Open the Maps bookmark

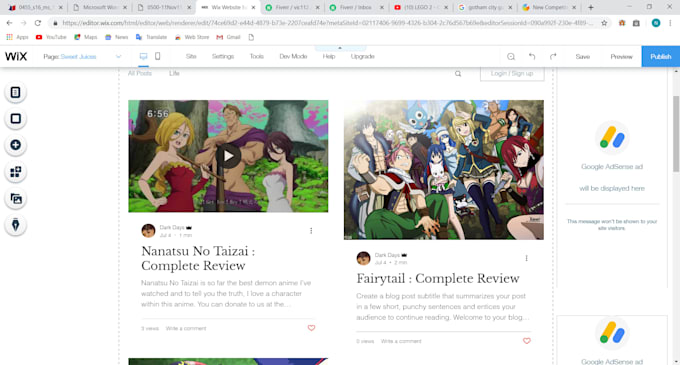click(86, 37)
